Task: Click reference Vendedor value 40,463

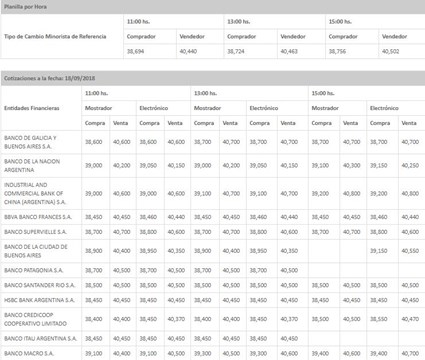Action: tap(289, 51)
